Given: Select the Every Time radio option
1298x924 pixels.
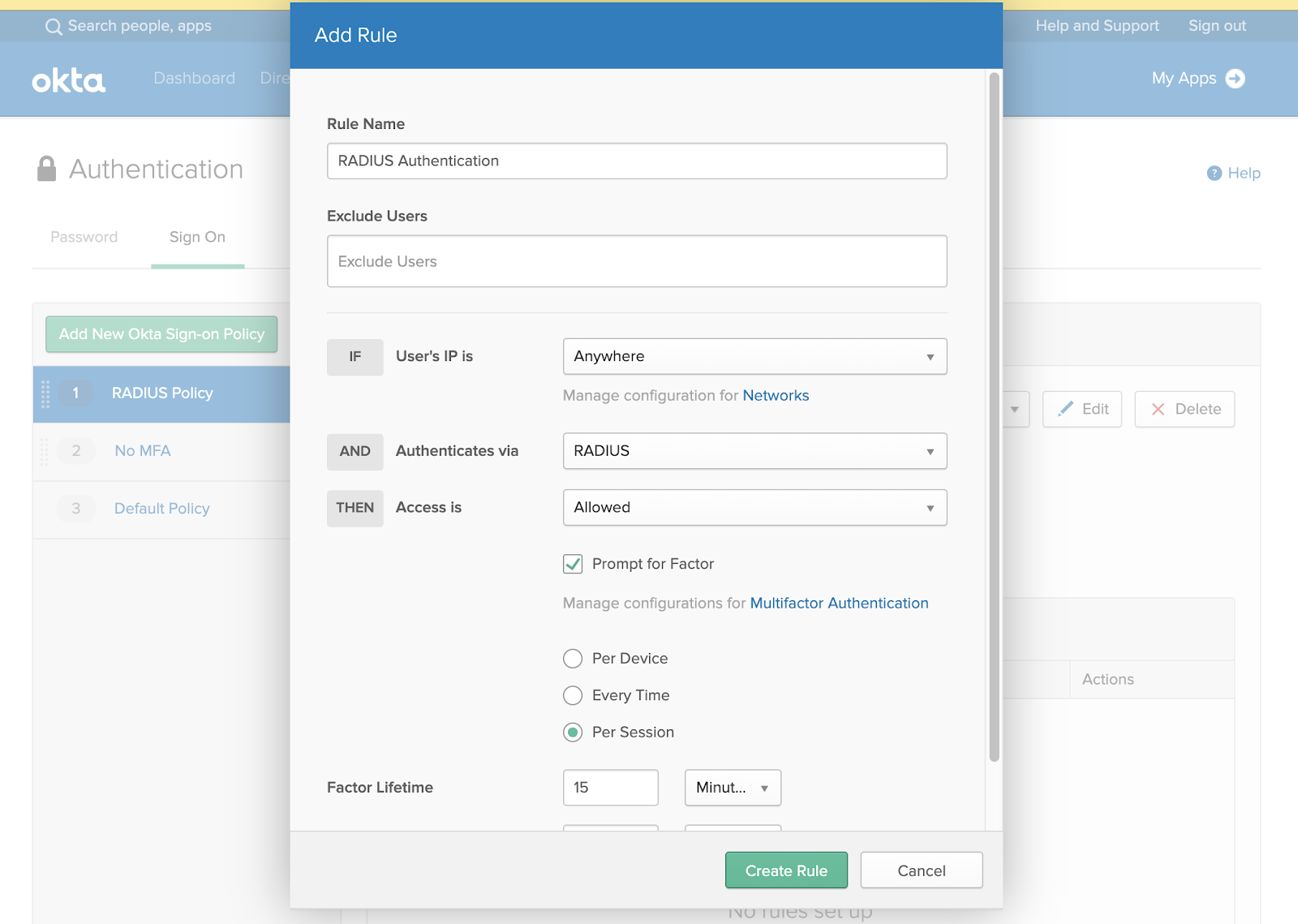Looking at the screenshot, I should click(x=573, y=695).
